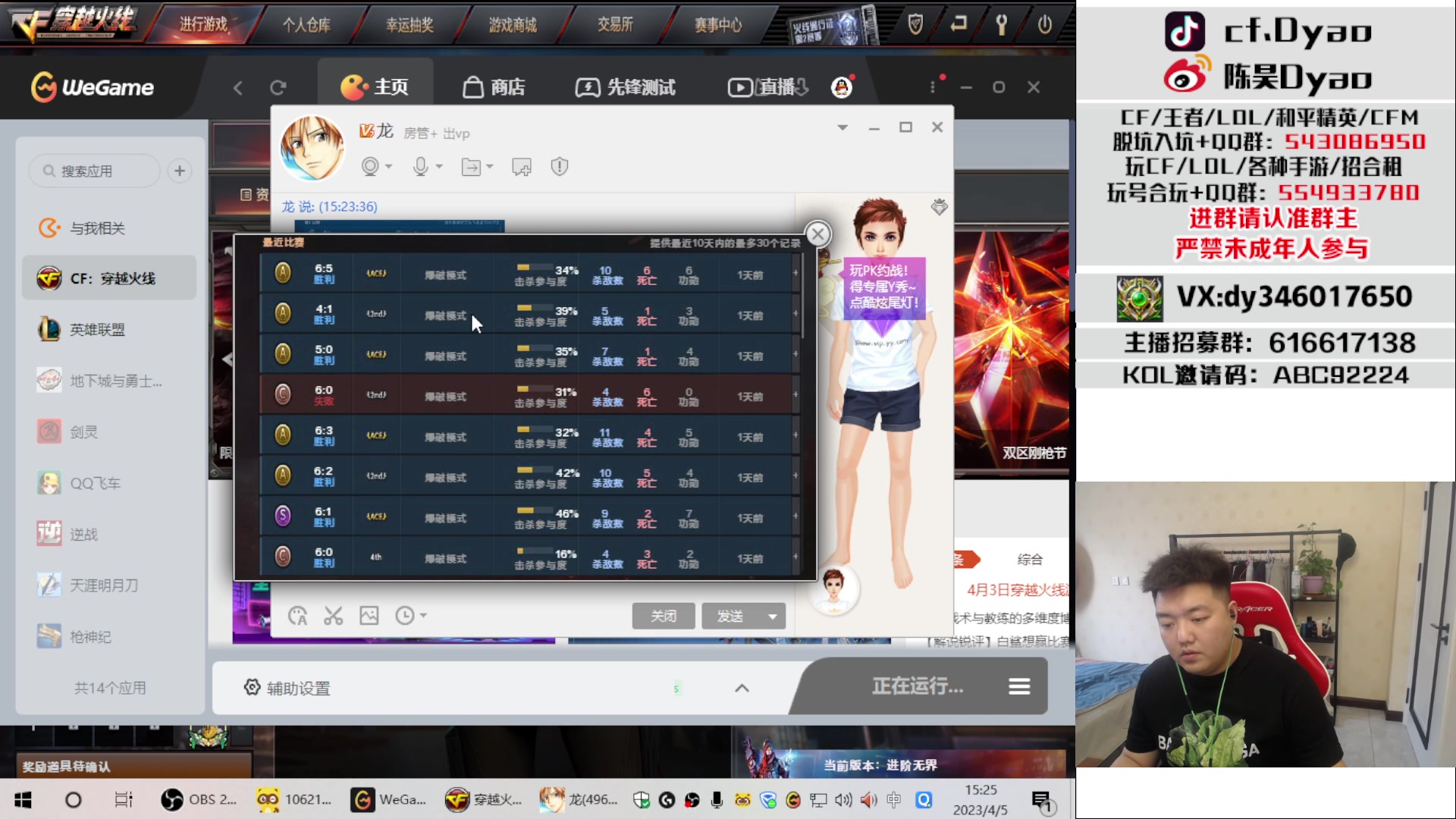
Task: Select 游戏商城 in the CF top menu
Action: (513, 25)
